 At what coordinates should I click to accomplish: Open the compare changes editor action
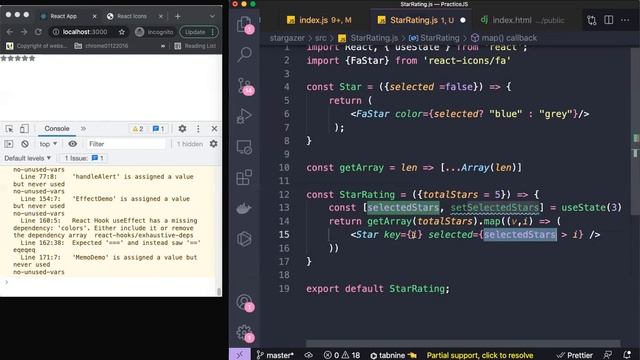pos(591,20)
